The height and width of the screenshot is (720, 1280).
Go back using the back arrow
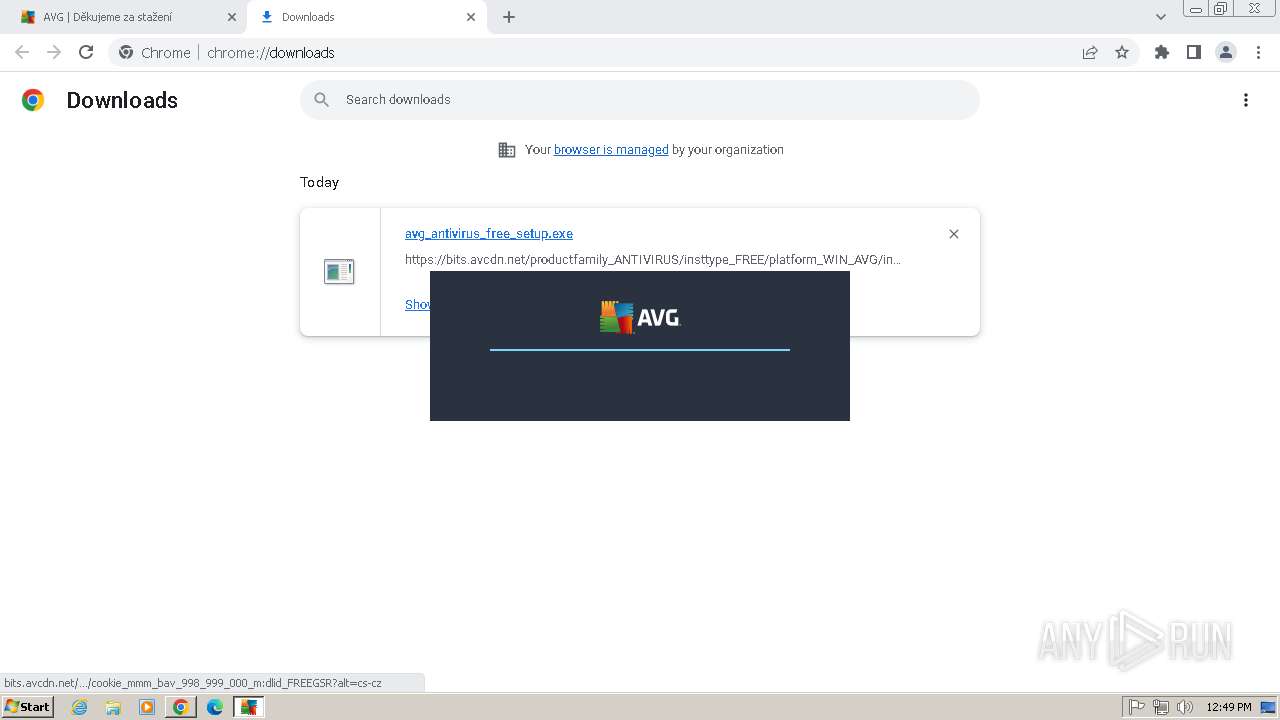point(22,52)
